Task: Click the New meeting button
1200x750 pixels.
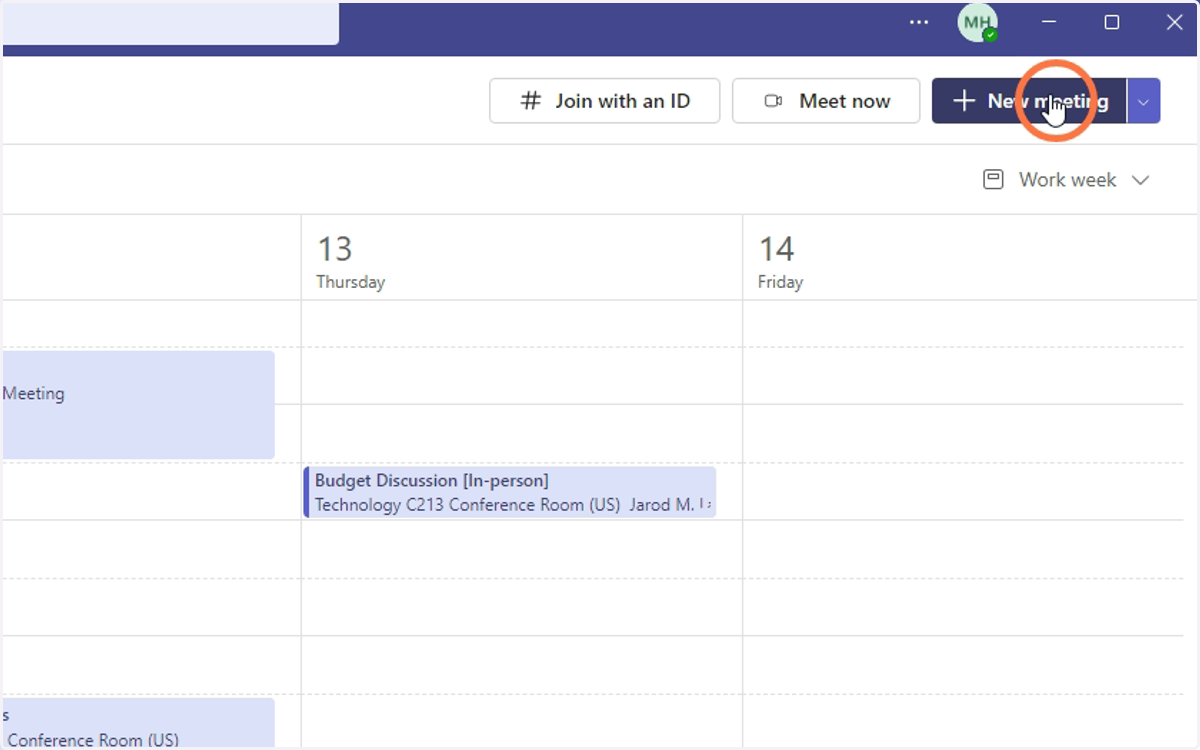Action: [1029, 101]
